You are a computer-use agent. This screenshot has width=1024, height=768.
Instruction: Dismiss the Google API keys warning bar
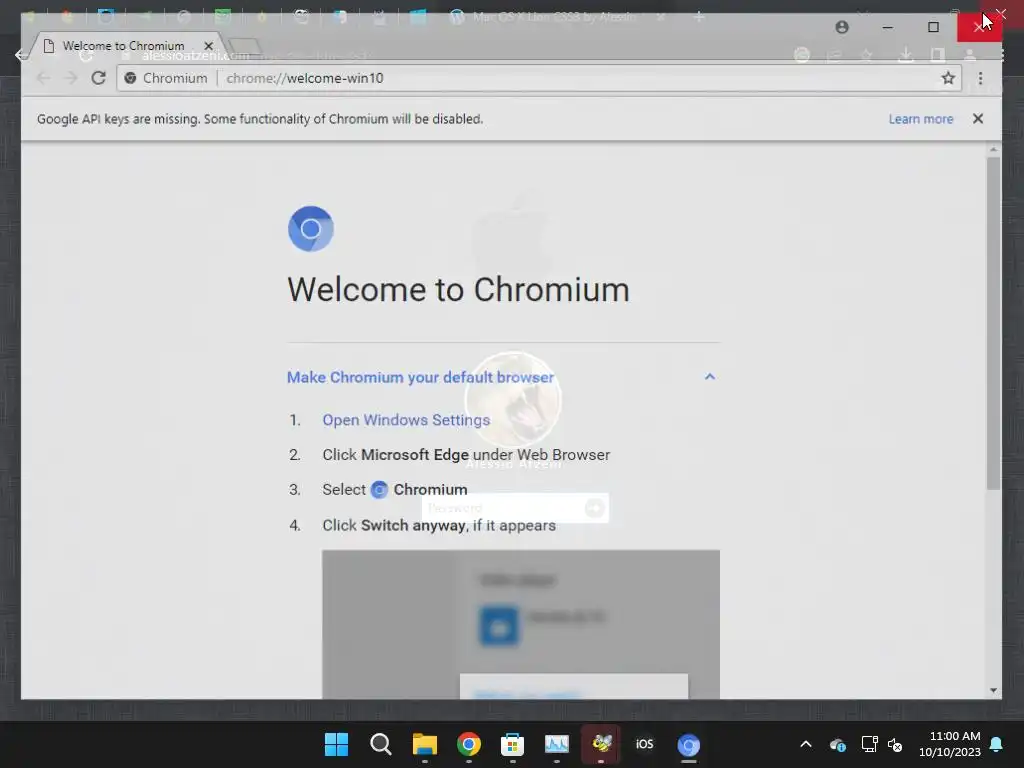coord(978,119)
